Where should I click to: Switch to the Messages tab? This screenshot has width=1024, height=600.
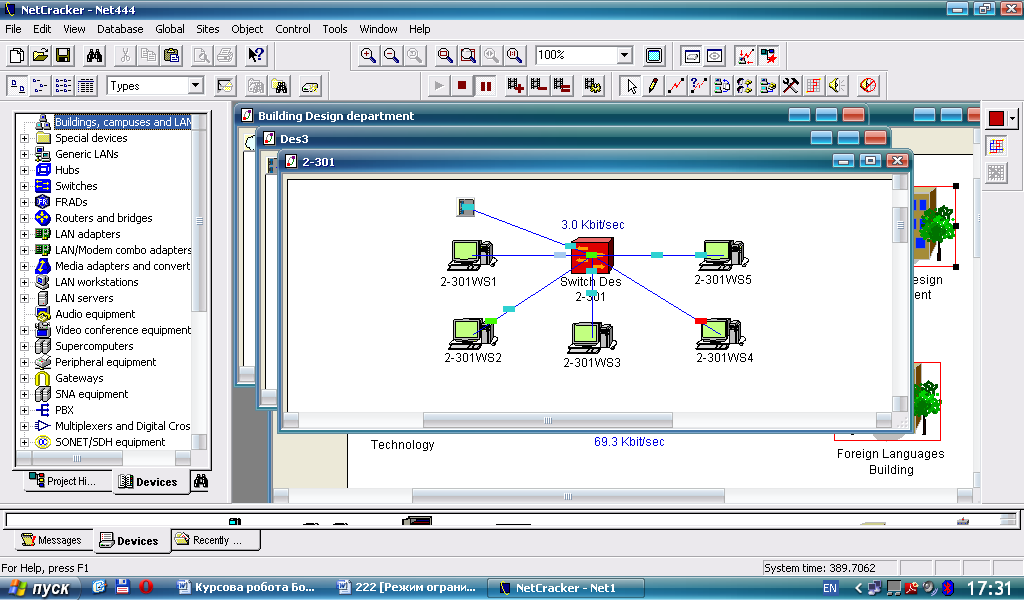coord(52,540)
